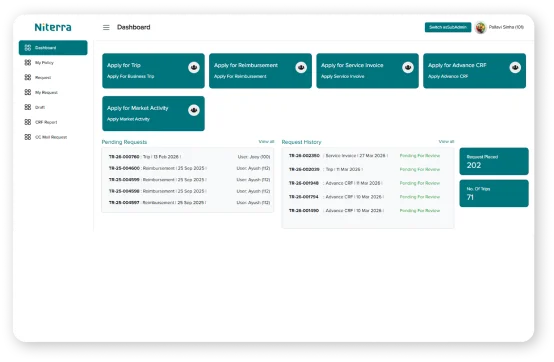Screen dimensions: 554x362
Task: Click the round icon on Apply for Advance CRF card
Action: (515, 67)
